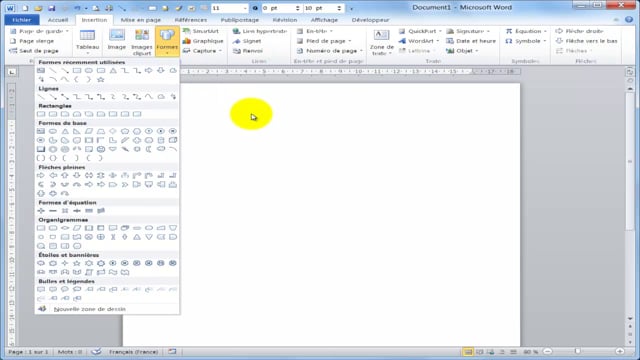Image resolution: width=640 pixels, height=360 pixels.
Task: Select the rectangular callout in Bulles et légendes
Action: [x=41, y=289]
